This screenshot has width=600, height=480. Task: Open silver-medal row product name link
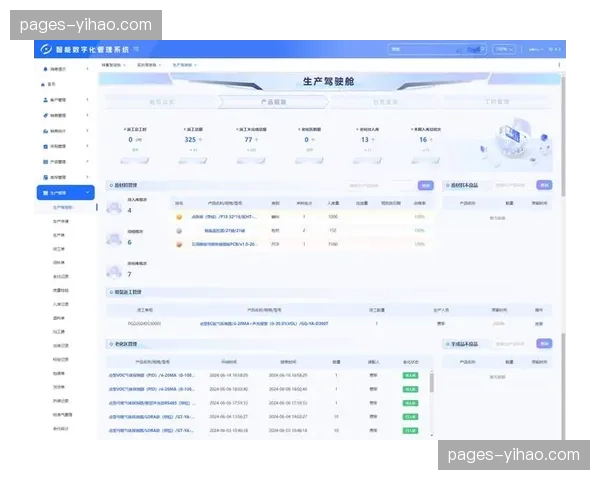click(x=225, y=231)
